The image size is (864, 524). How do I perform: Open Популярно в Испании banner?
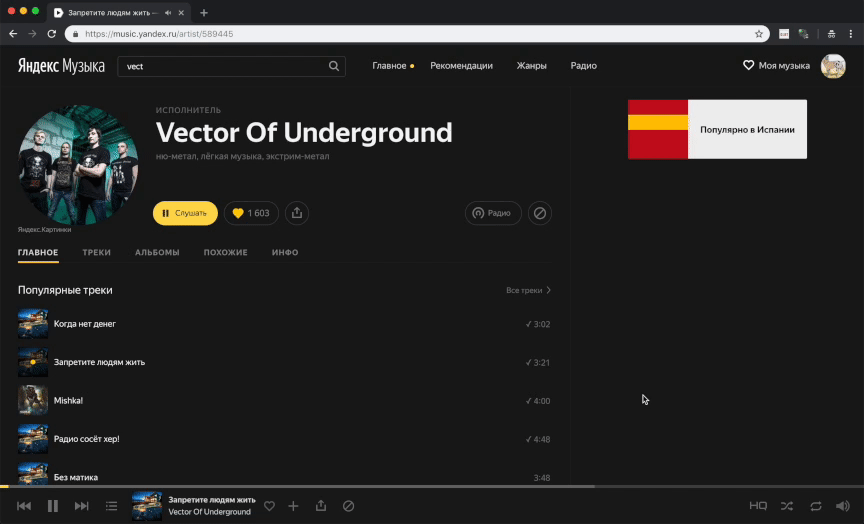click(x=717, y=129)
